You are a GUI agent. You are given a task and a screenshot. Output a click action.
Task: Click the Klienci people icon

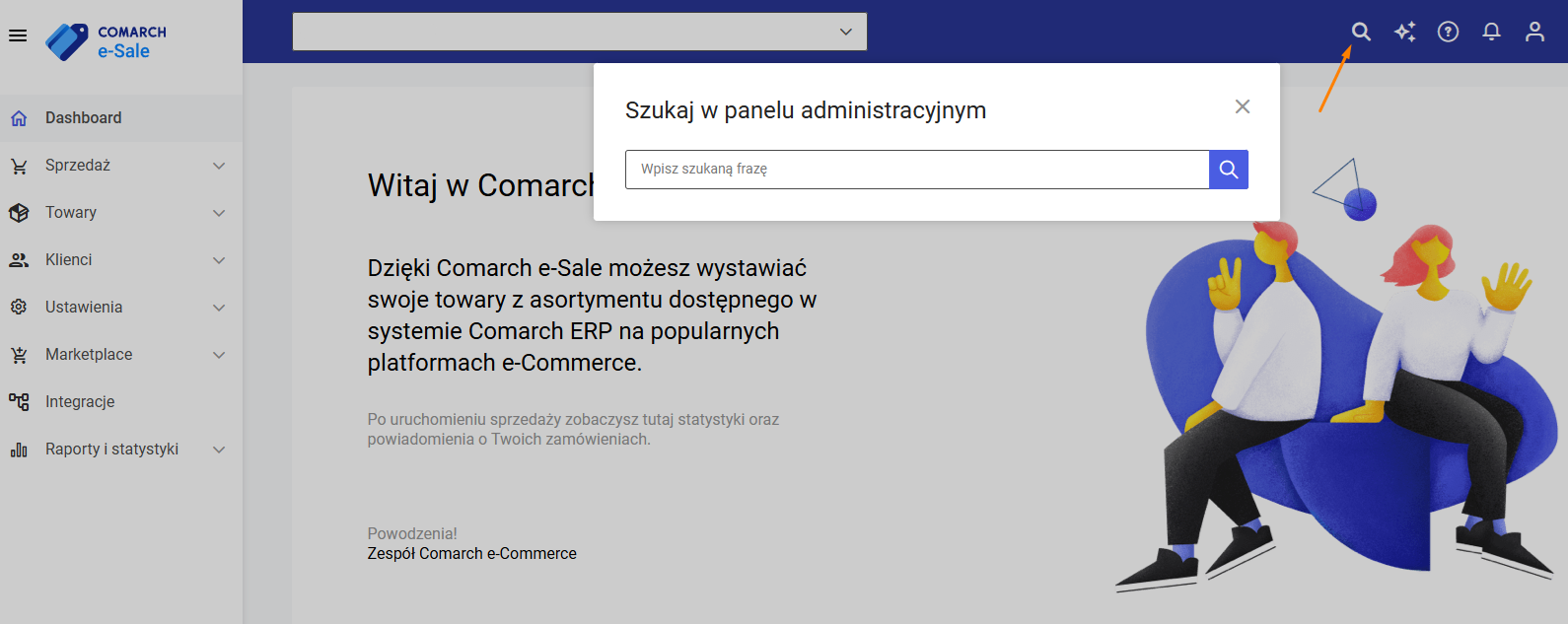(x=19, y=260)
